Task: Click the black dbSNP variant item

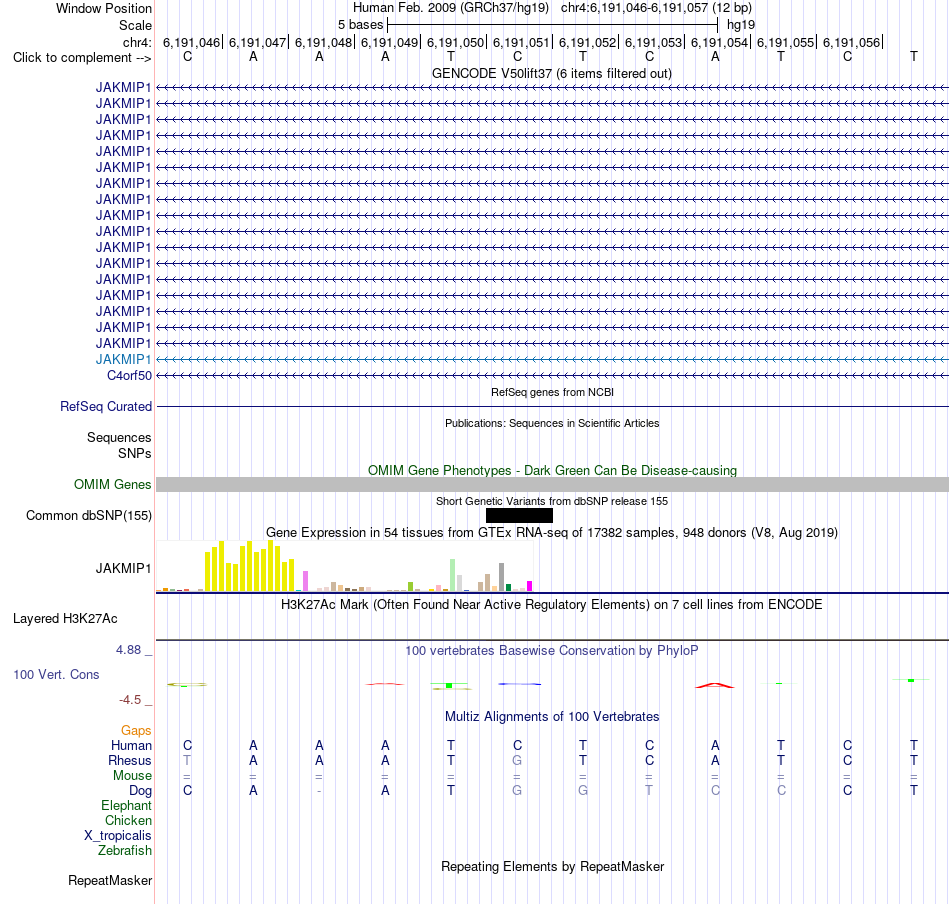Action: click(519, 516)
